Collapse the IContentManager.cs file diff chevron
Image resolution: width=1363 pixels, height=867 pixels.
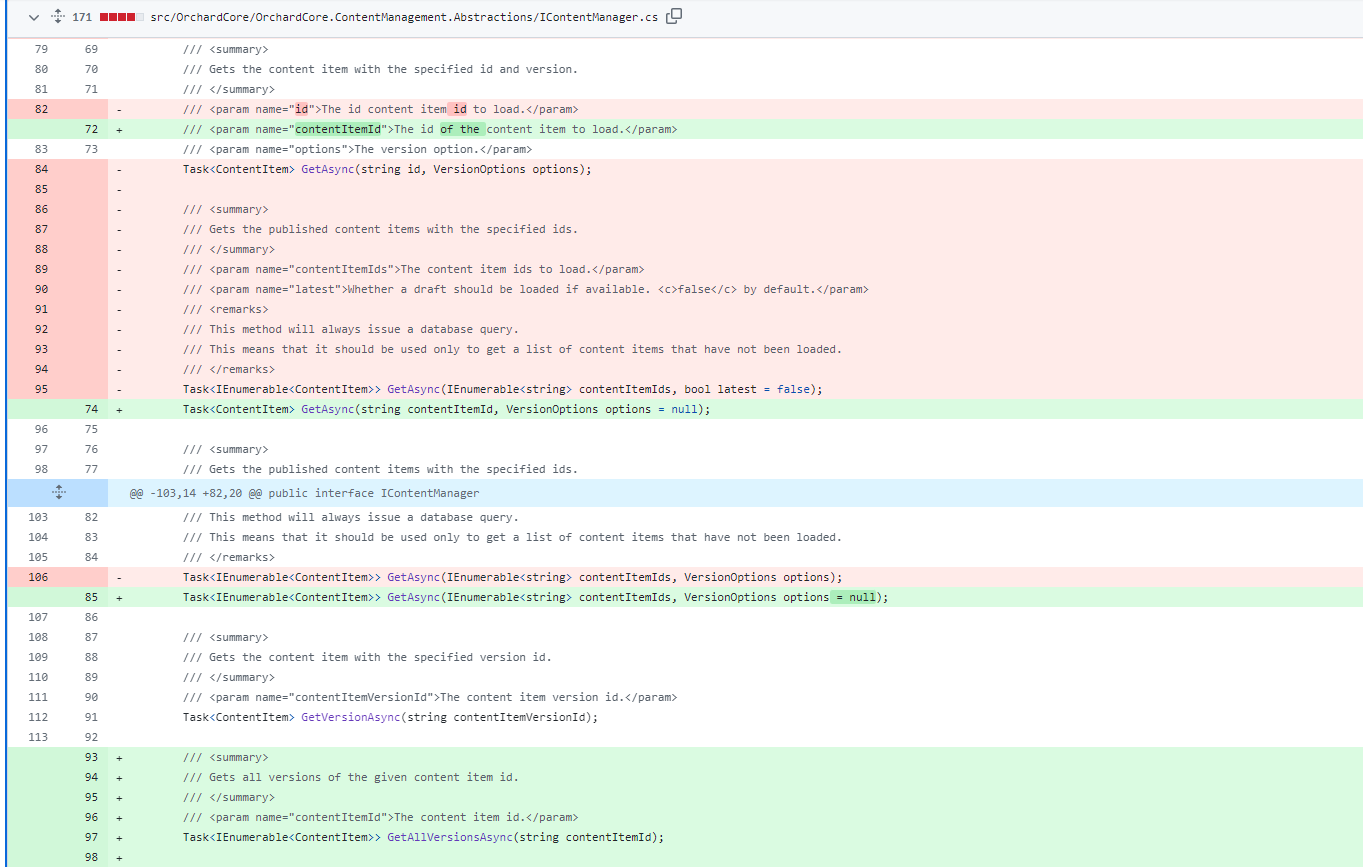point(34,17)
